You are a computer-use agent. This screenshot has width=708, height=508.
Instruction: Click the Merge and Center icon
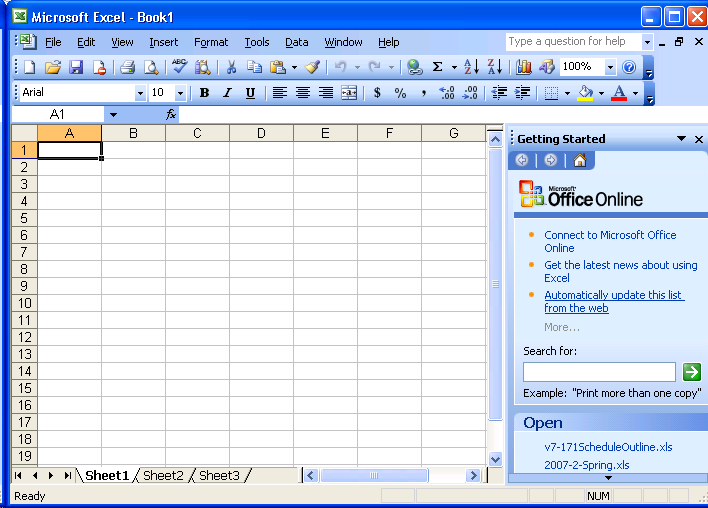pos(349,93)
